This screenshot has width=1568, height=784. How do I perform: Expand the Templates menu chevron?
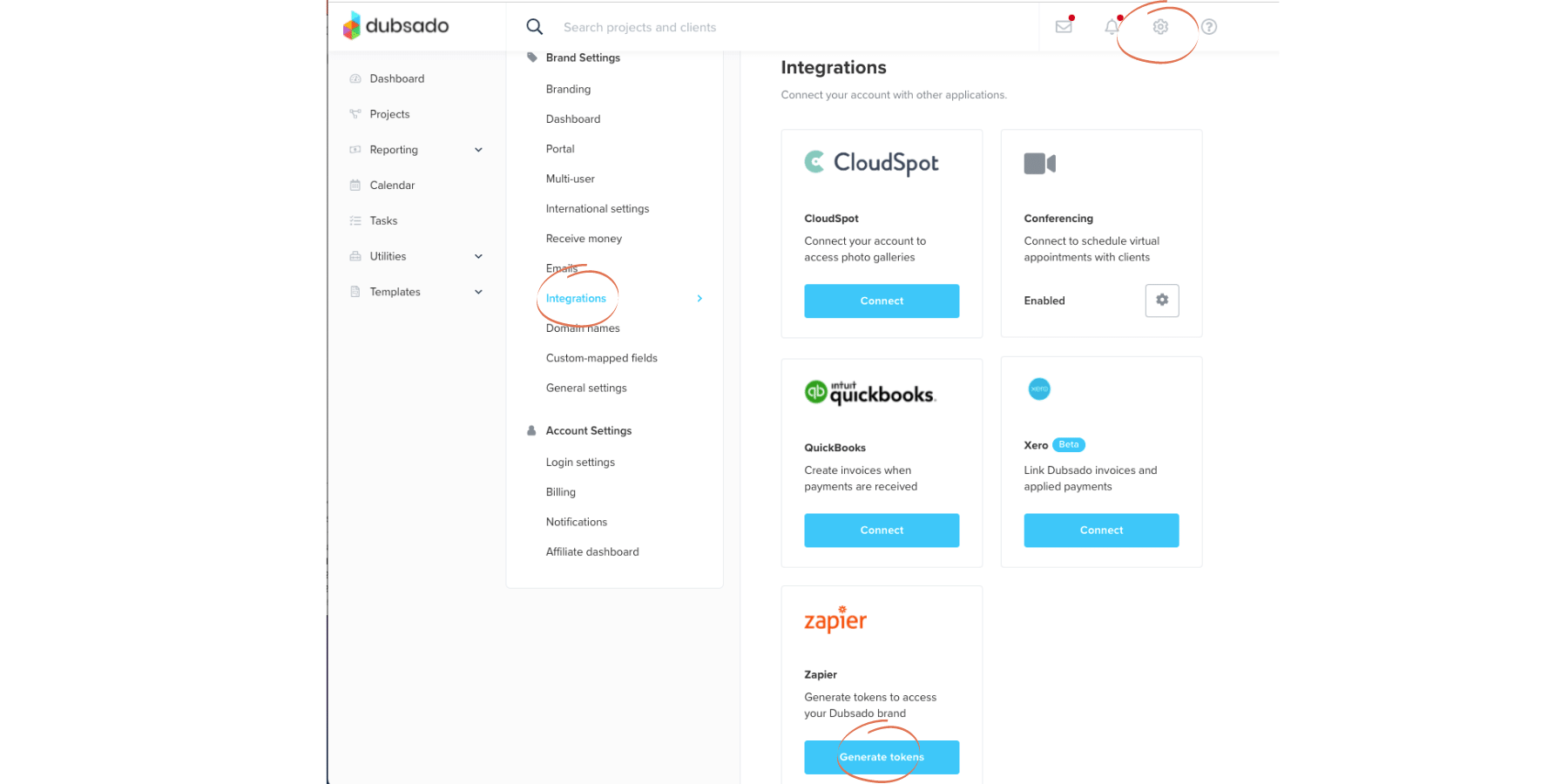point(478,292)
